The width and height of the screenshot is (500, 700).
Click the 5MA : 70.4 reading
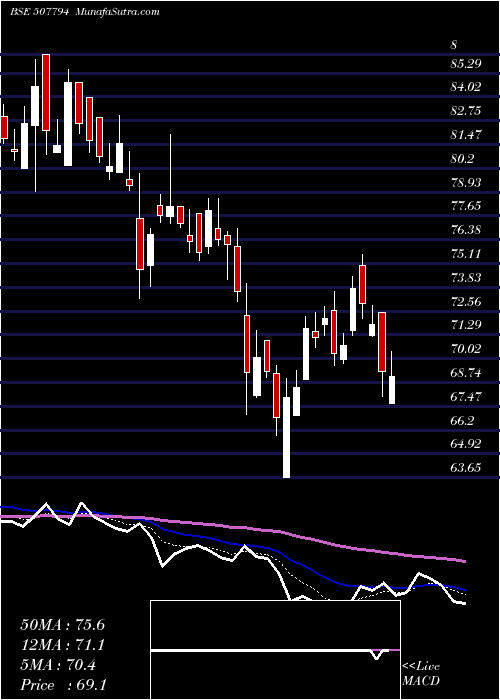[x=58, y=665]
